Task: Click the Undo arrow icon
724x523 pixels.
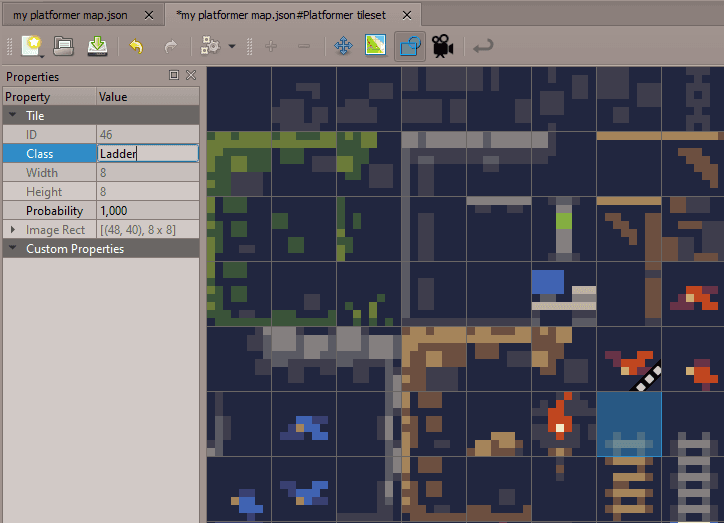Action: pyautogui.click(x=136, y=46)
